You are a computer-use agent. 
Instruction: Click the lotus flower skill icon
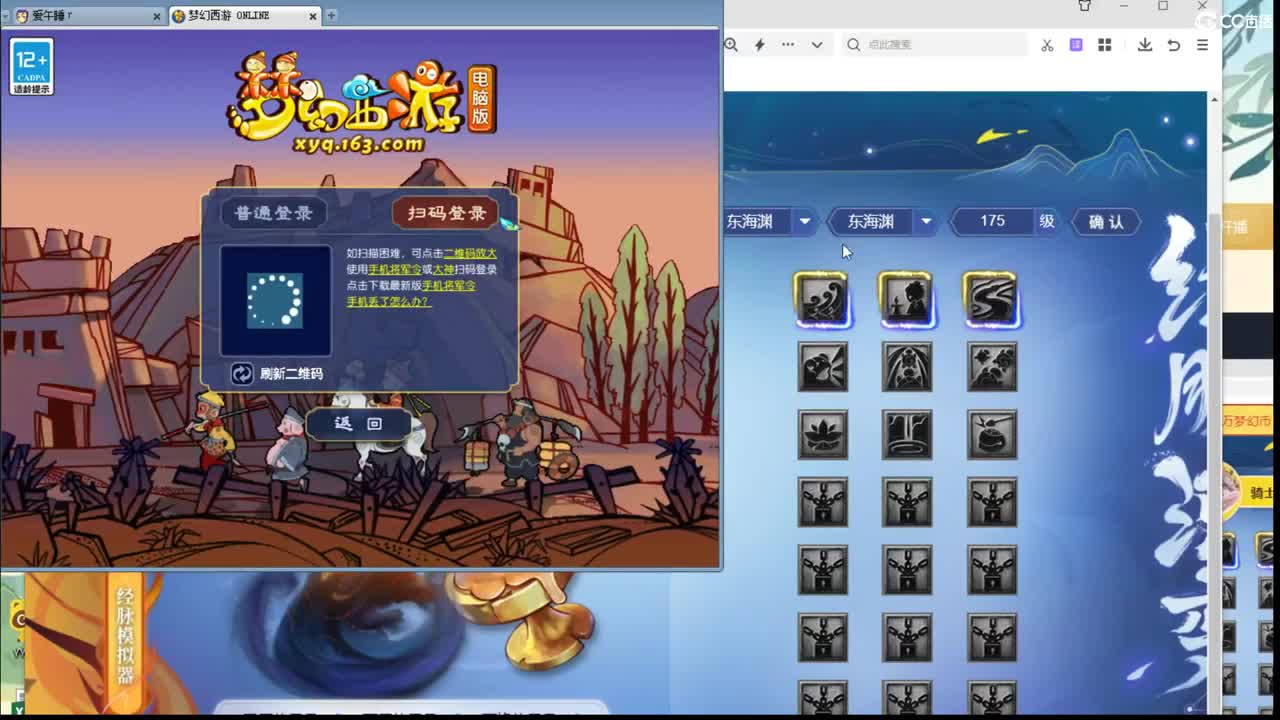pos(822,435)
